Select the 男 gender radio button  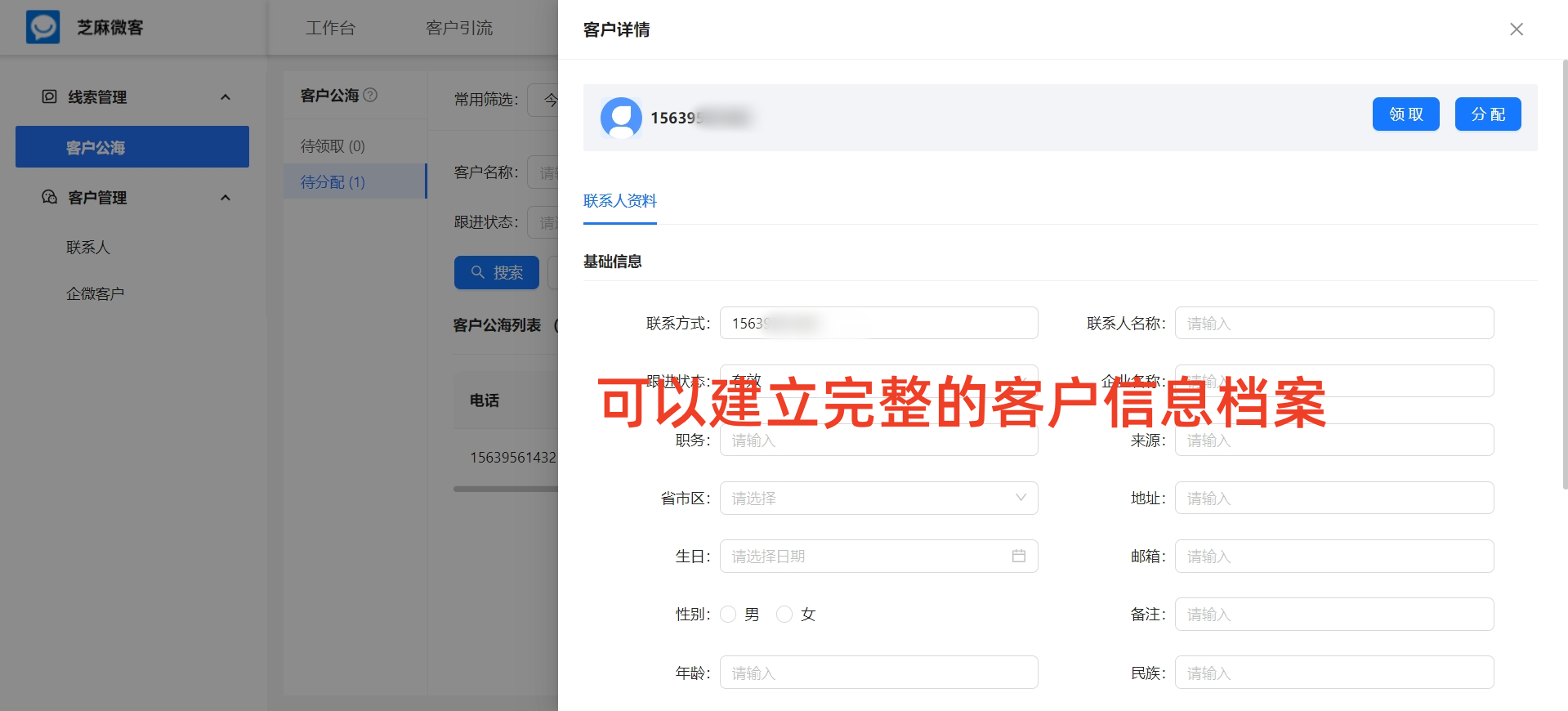point(728,614)
